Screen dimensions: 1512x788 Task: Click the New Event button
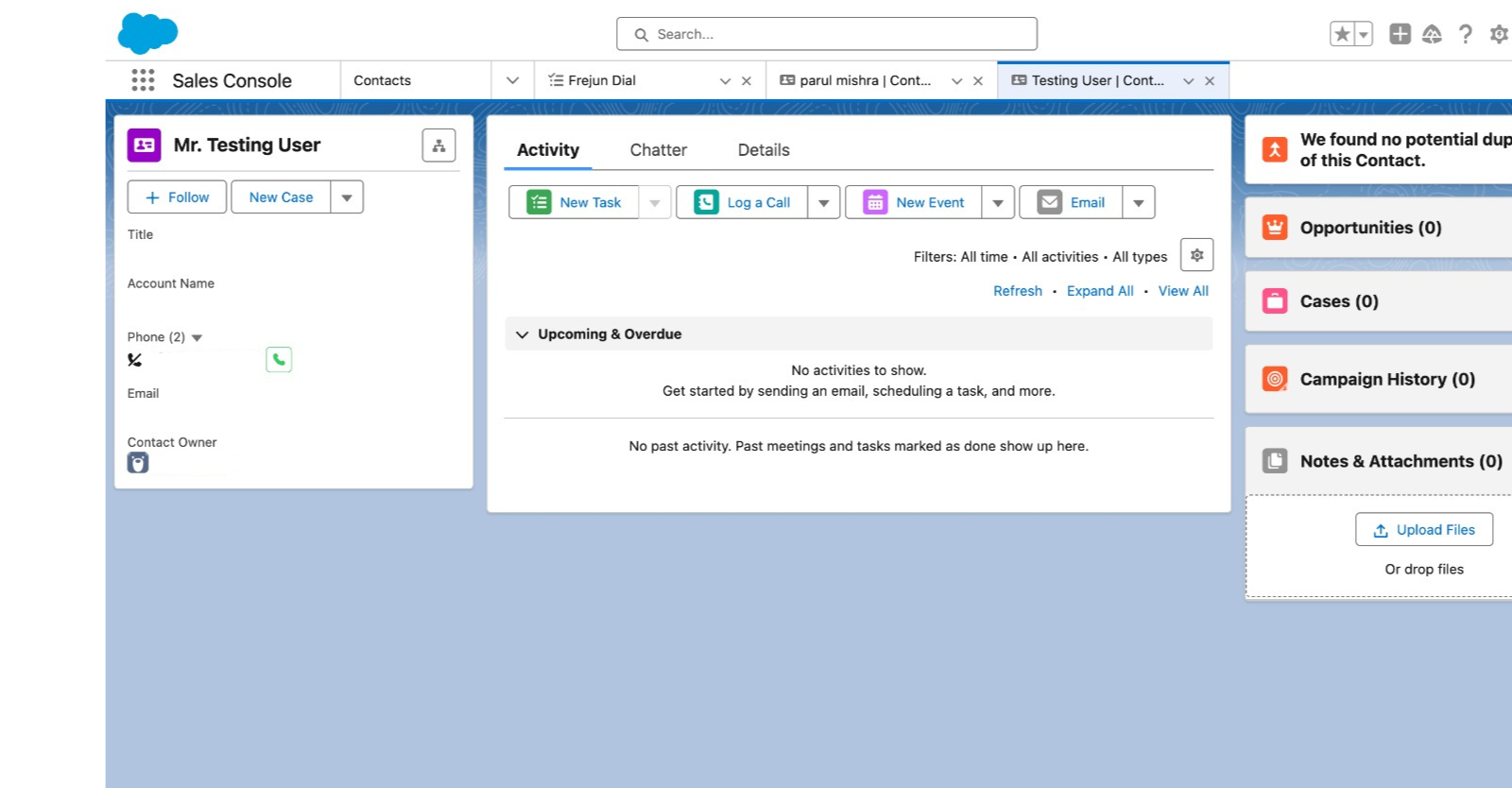click(x=914, y=202)
